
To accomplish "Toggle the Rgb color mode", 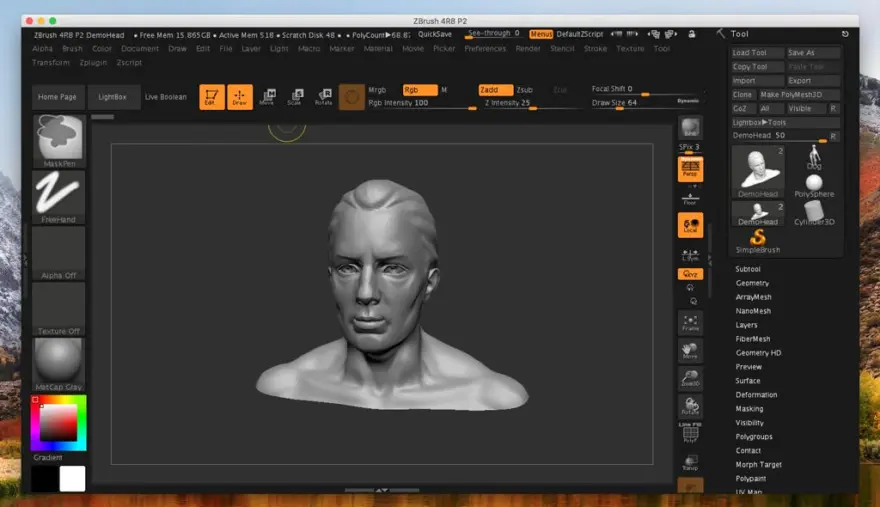I will [x=420, y=90].
